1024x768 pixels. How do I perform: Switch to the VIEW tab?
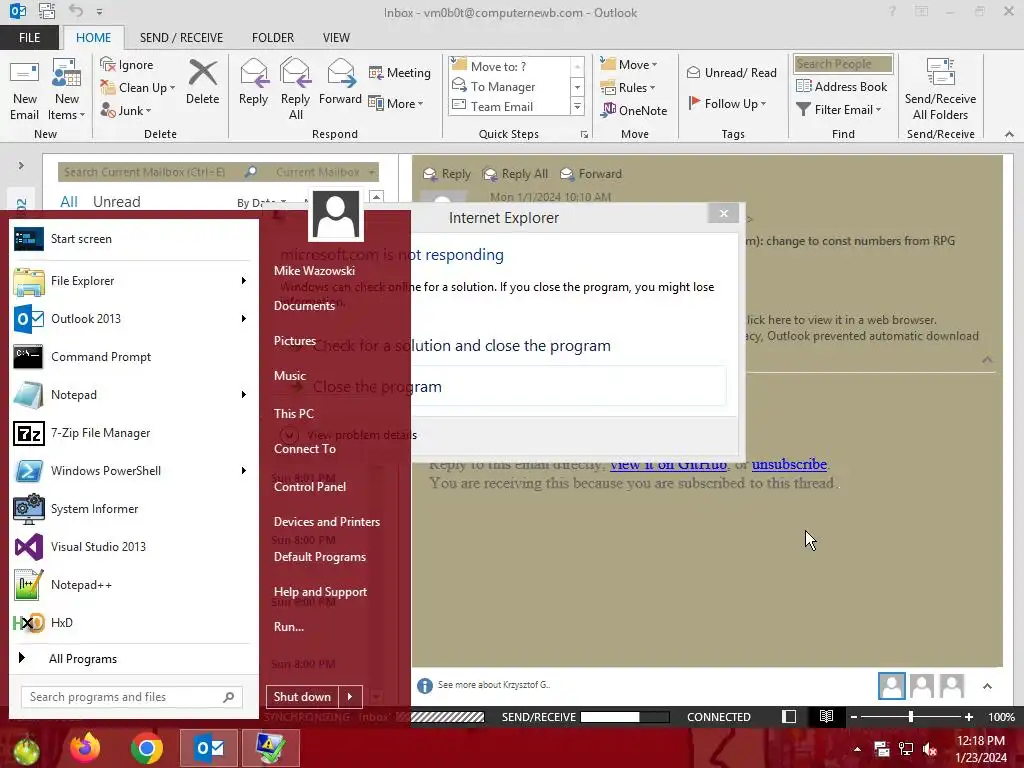coord(336,38)
